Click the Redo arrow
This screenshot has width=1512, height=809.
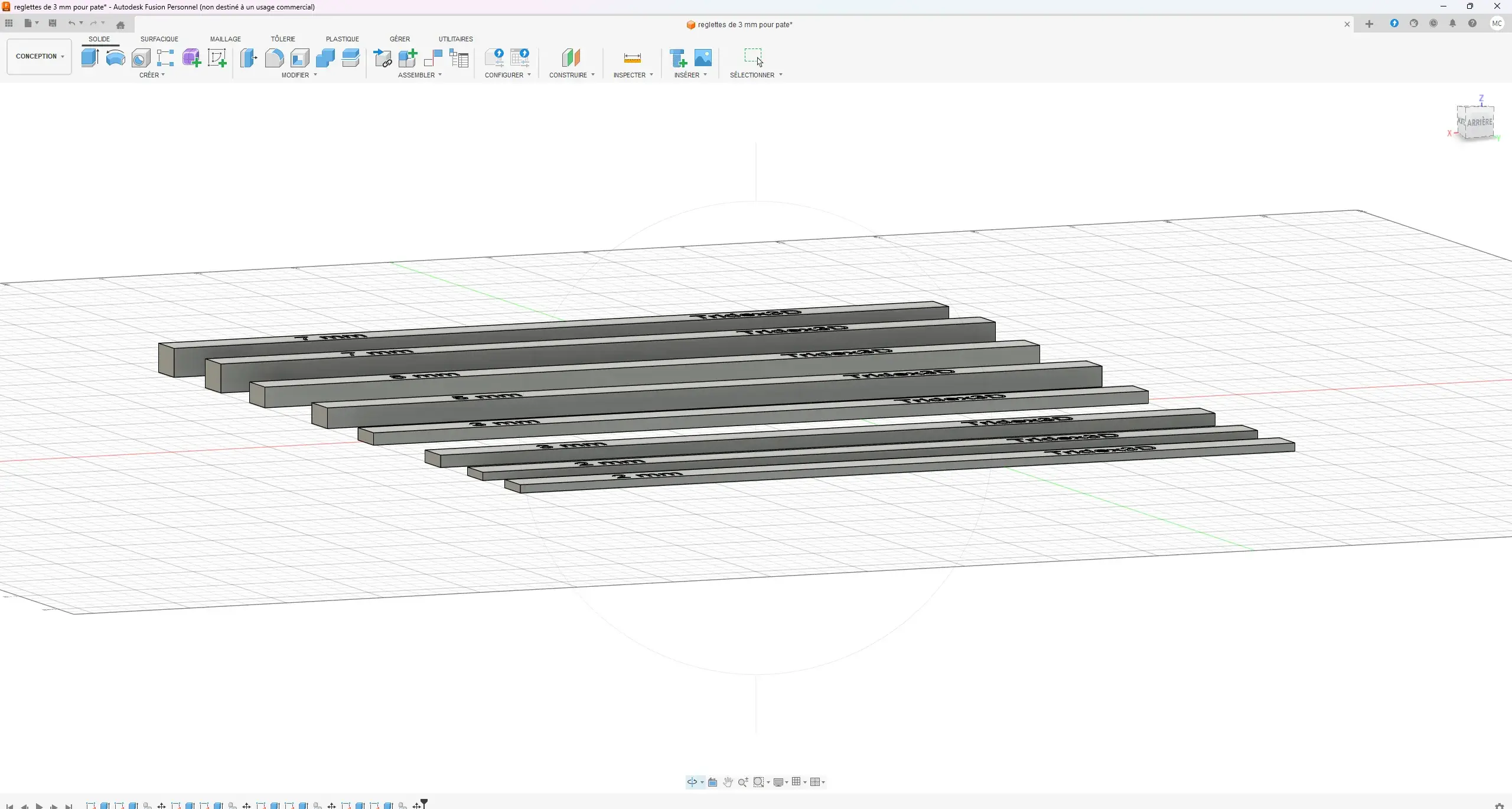click(93, 23)
